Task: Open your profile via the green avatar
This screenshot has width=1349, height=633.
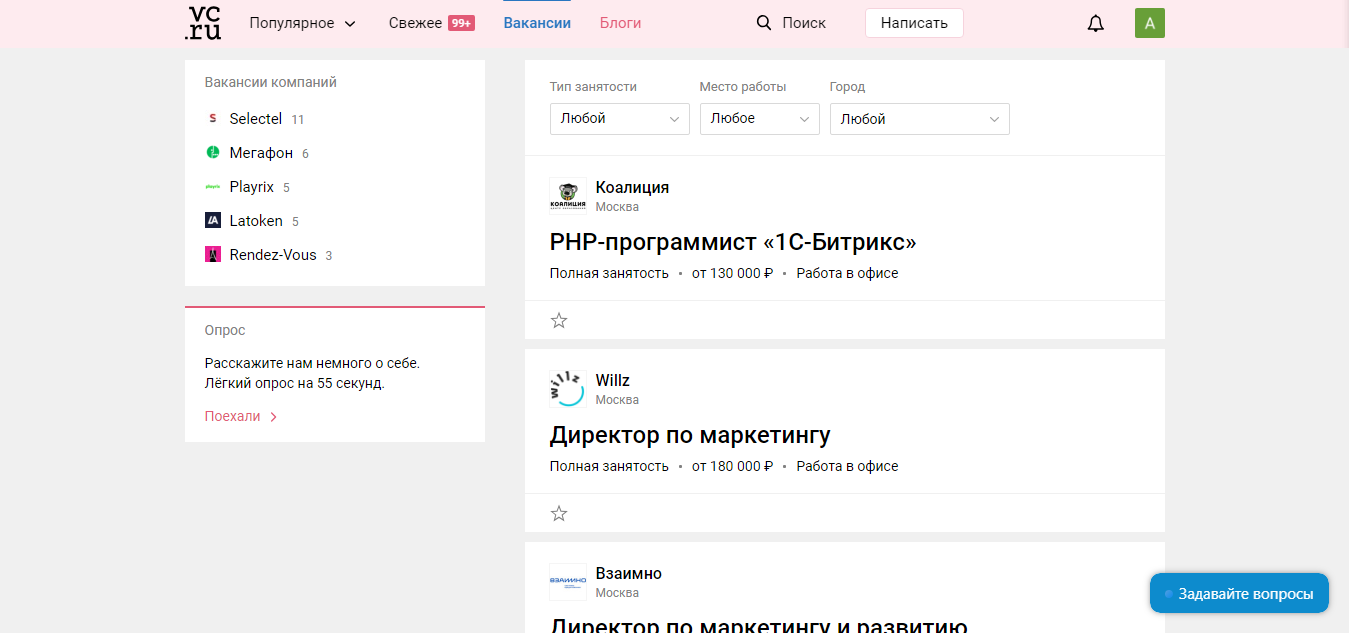Action: click(1149, 22)
